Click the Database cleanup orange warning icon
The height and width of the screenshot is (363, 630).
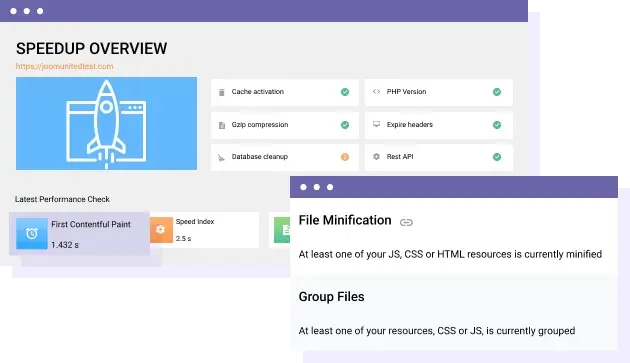345,157
